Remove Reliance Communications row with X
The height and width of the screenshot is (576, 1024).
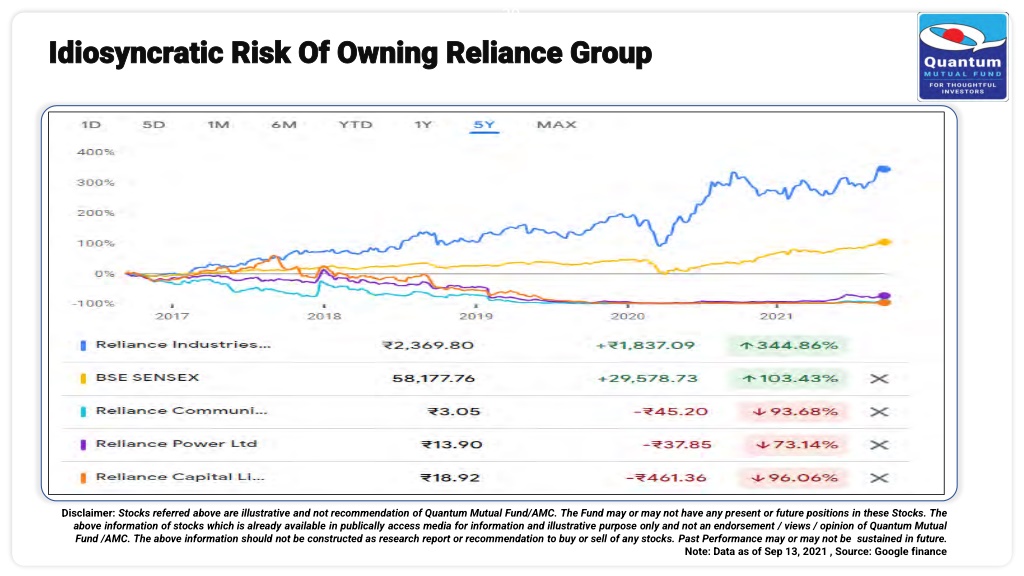[x=879, y=412]
